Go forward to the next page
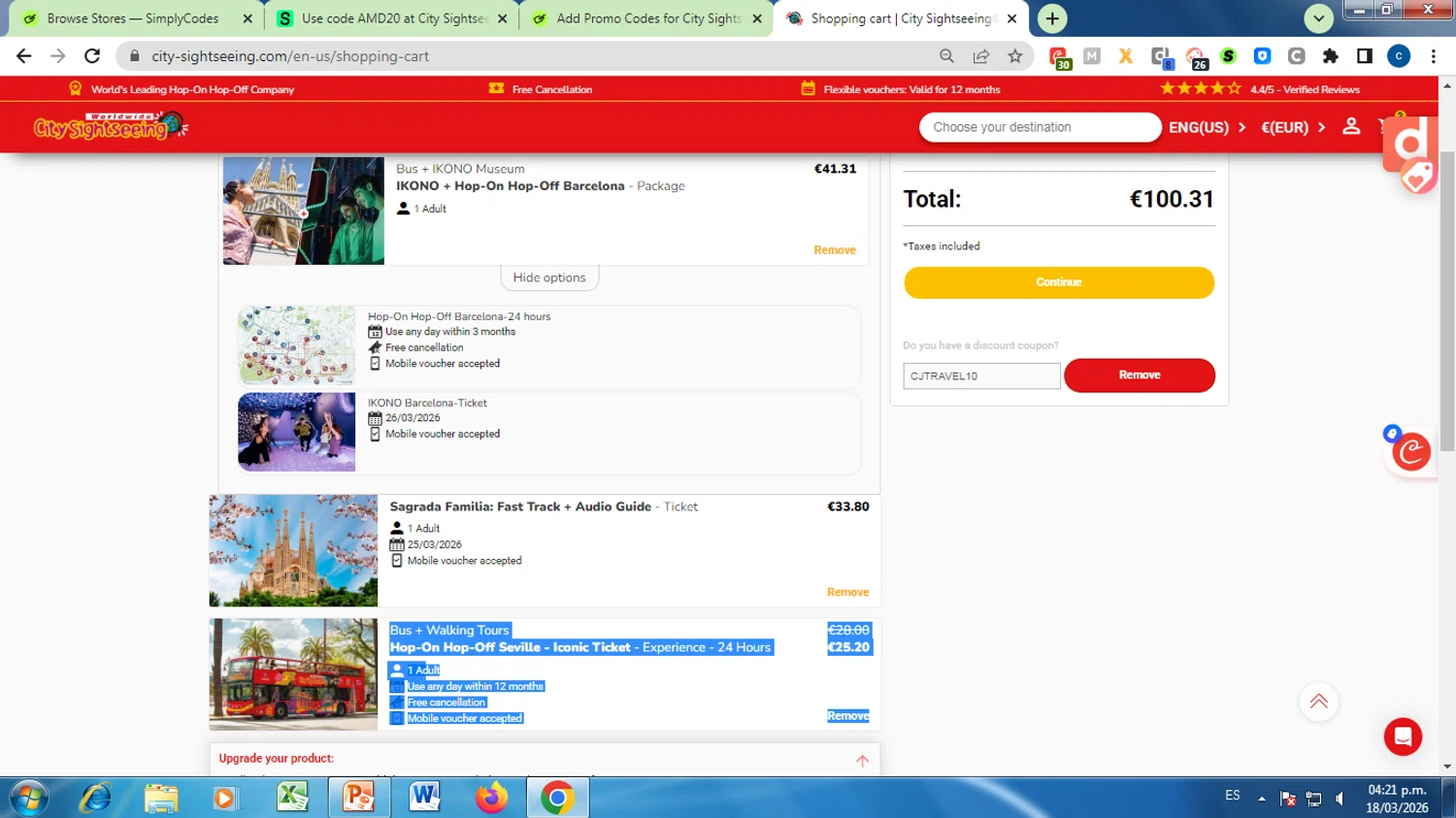Viewport: 1456px width, 818px height. click(58, 56)
